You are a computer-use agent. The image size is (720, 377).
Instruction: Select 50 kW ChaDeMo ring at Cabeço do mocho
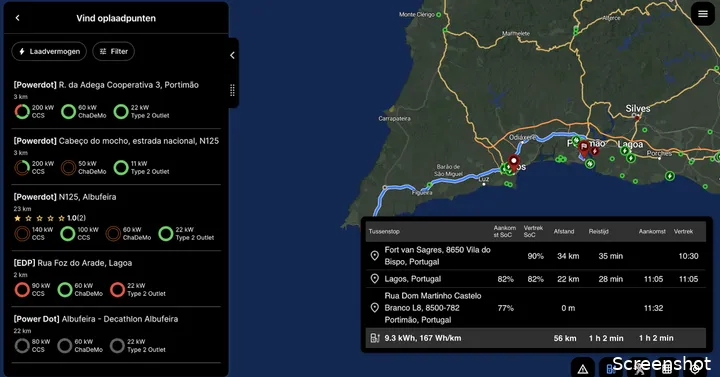(x=68, y=168)
